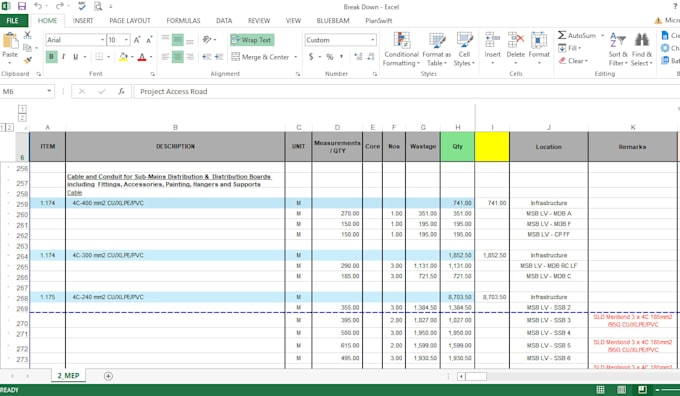
Task: Open Conditional Formatting menu
Action: [x=401, y=49]
